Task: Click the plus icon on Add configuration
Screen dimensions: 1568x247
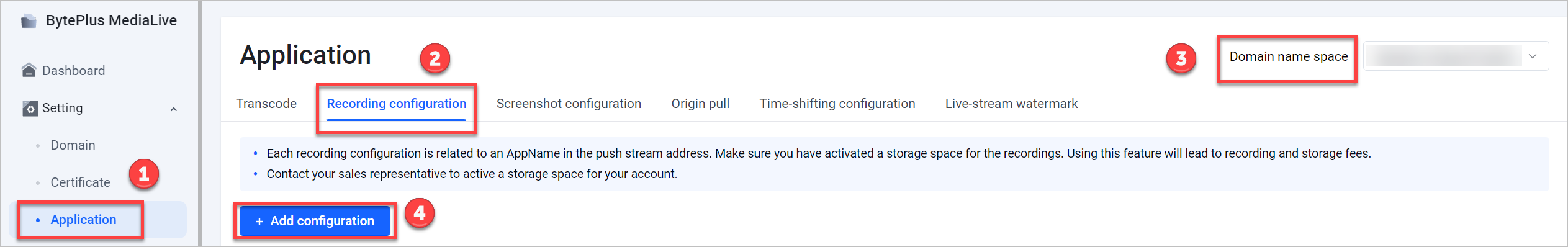Action: coord(259,222)
